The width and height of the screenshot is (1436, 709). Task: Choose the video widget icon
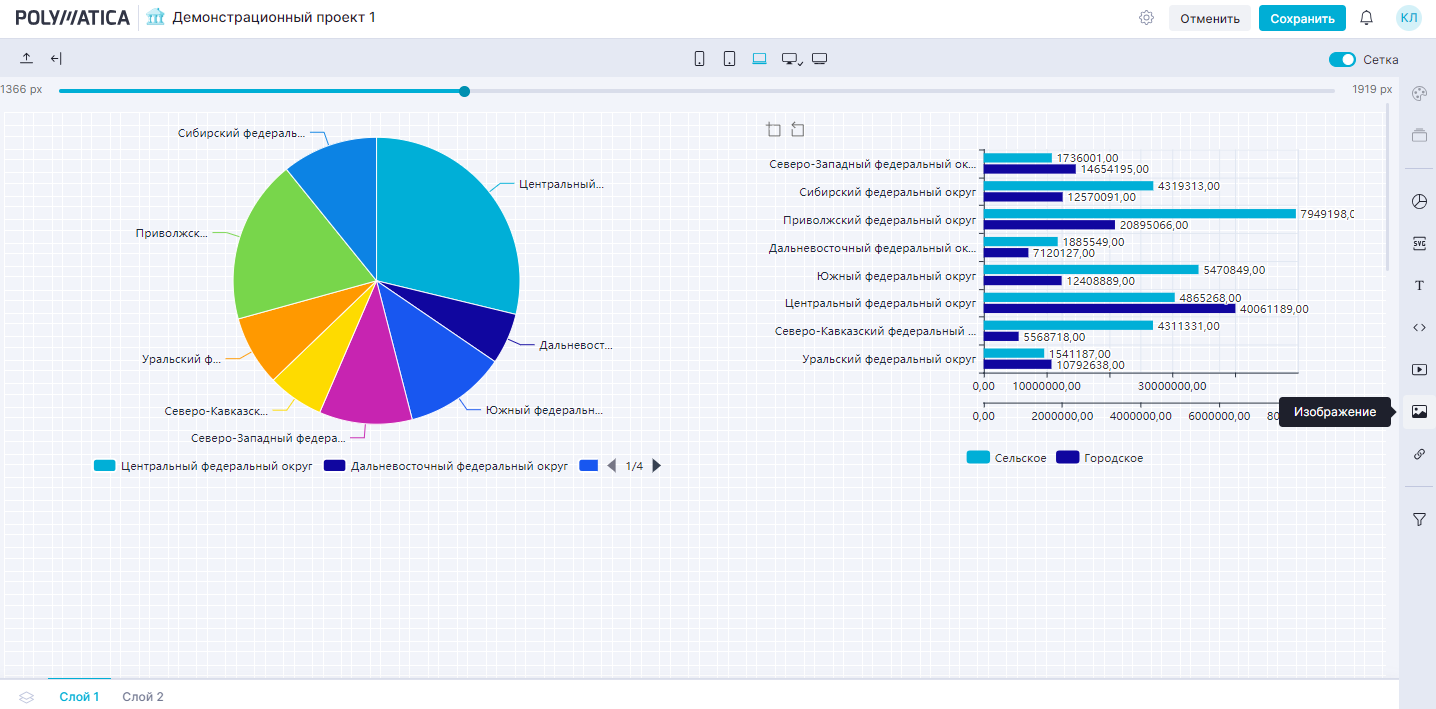1419,369
